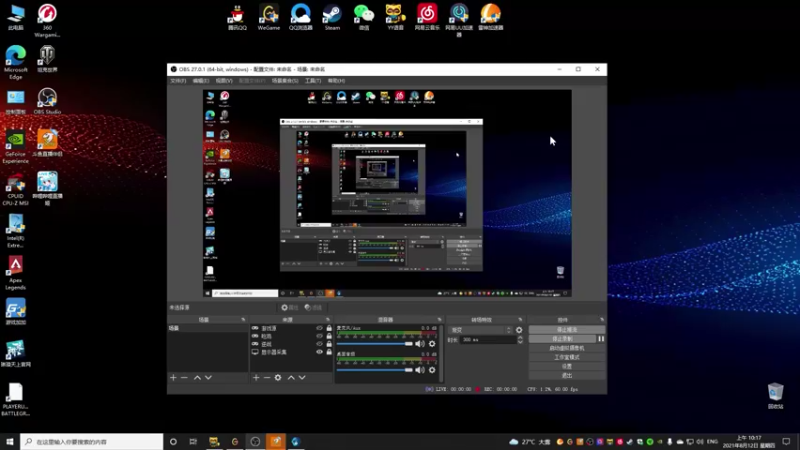Click the 启动虚拟摄像机 virtual camera button
The height and width of the screenshot is (450, 800).
coord(567,348)
